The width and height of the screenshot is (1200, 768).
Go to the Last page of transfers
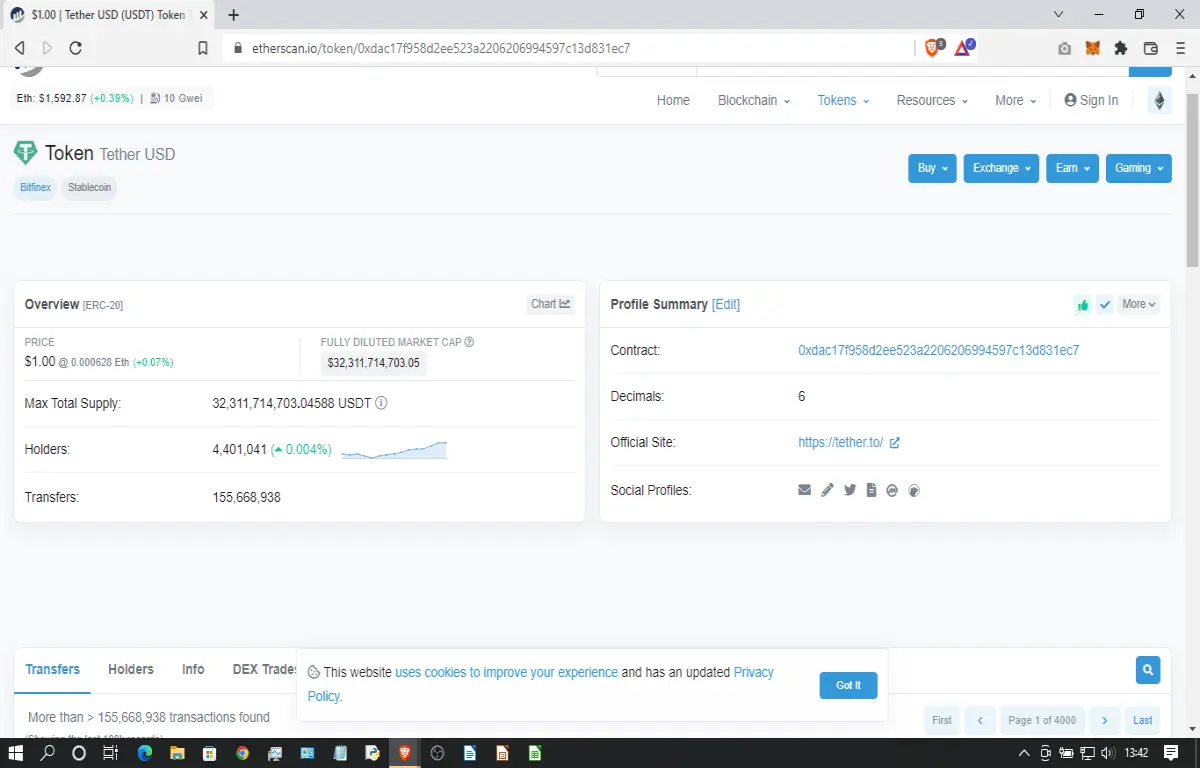(x=1142, y=720)
